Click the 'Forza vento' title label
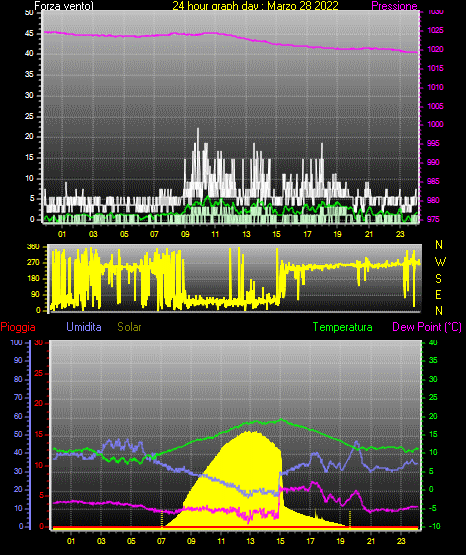Viewport: 466px width, 555px height. [64, 6]
